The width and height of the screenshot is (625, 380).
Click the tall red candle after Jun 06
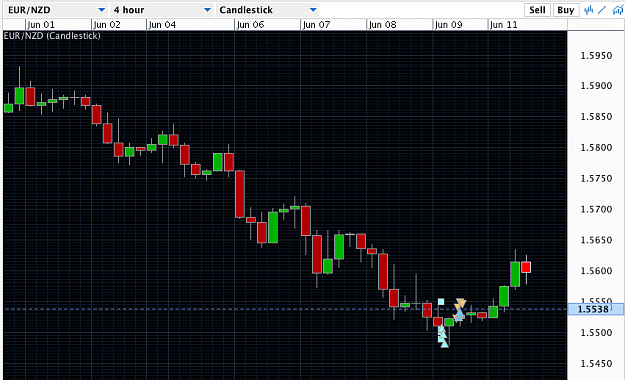click(x=240, y=194)
